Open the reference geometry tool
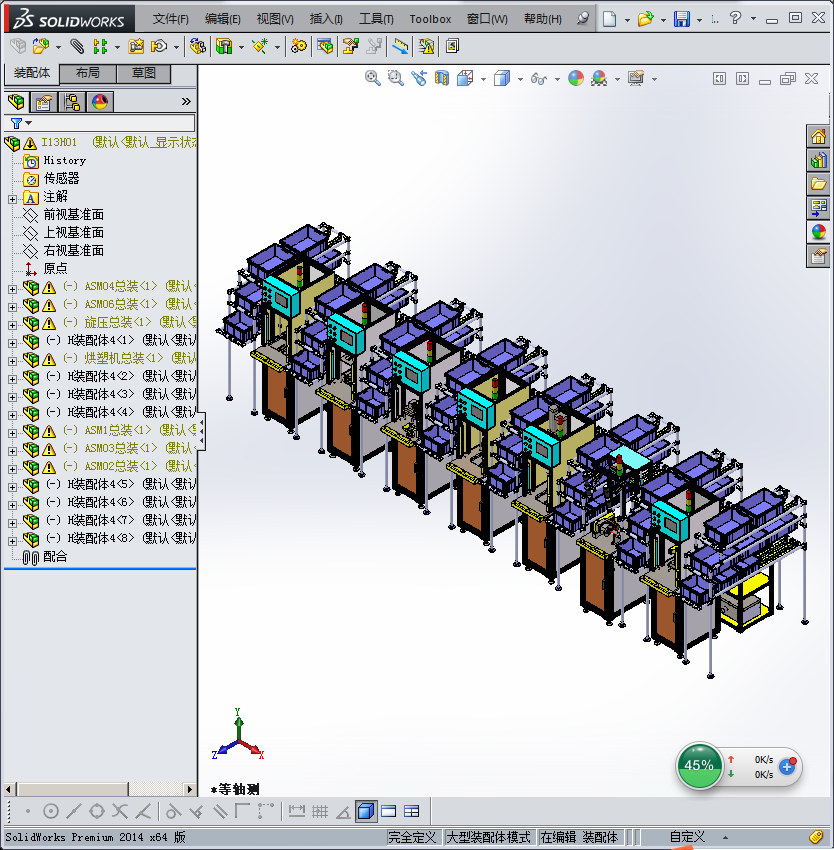 260,47
